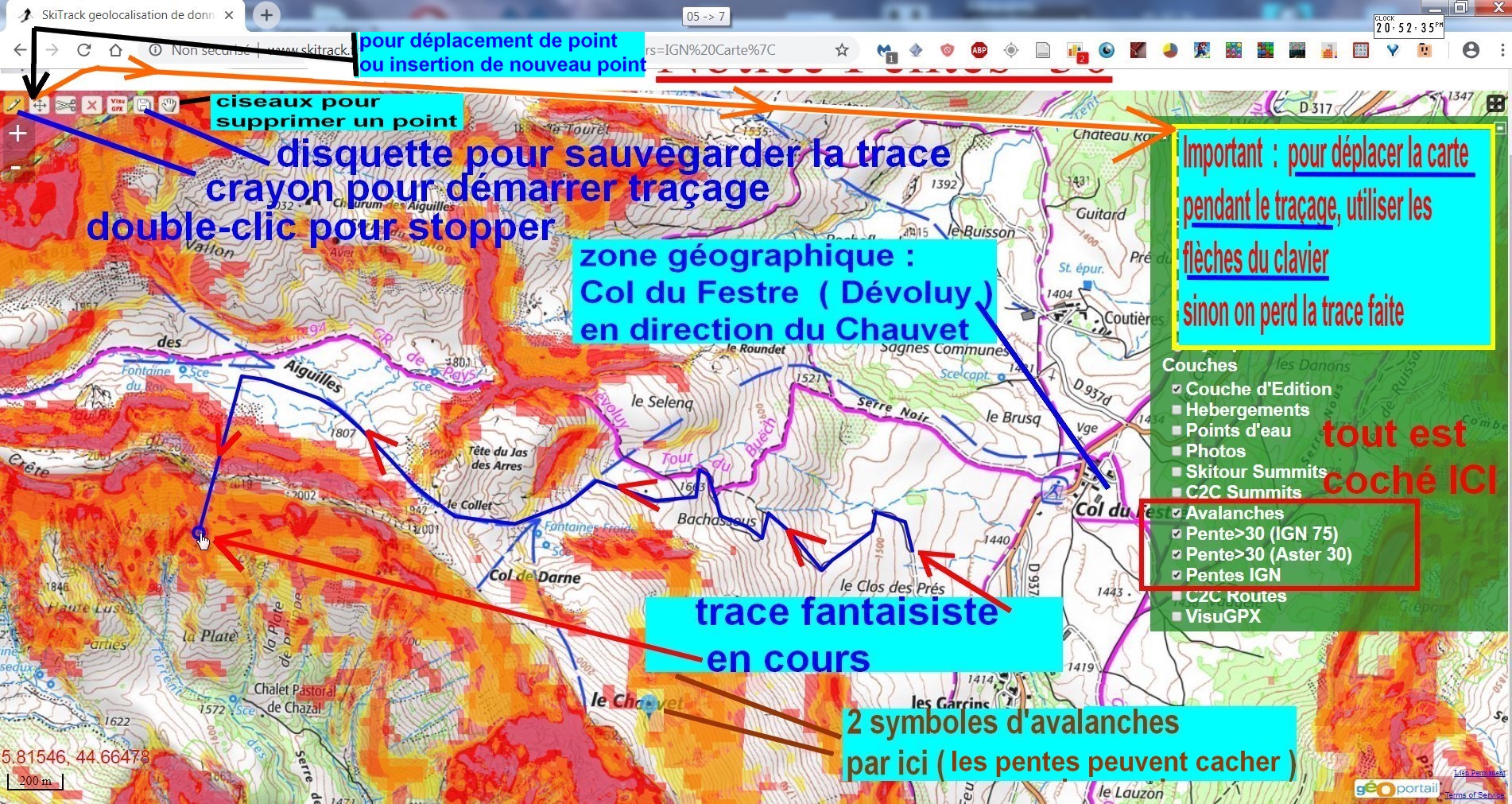Zoom in the map with plus button

[17, 134]
